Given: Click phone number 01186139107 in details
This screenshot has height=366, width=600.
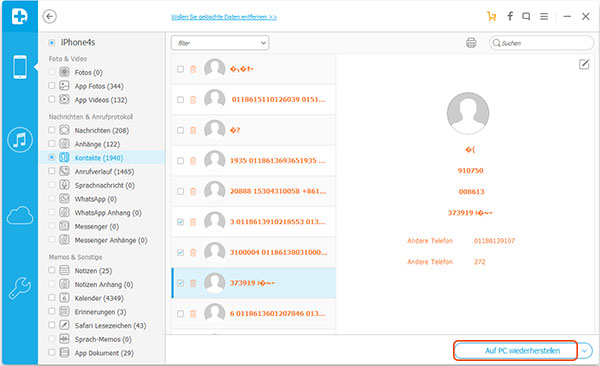Looking at the screenshot, I should tap(494, 241).
